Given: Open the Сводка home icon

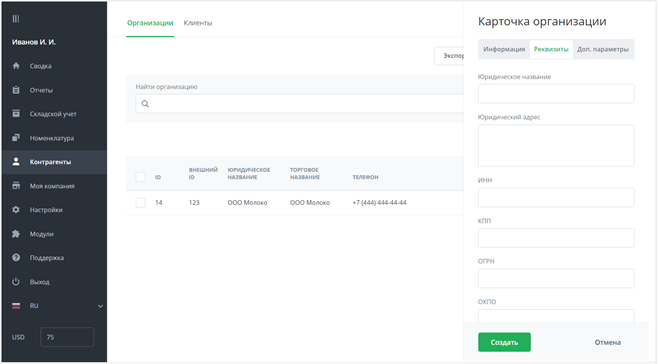Looking at the screenshot, I should (16, 66).
